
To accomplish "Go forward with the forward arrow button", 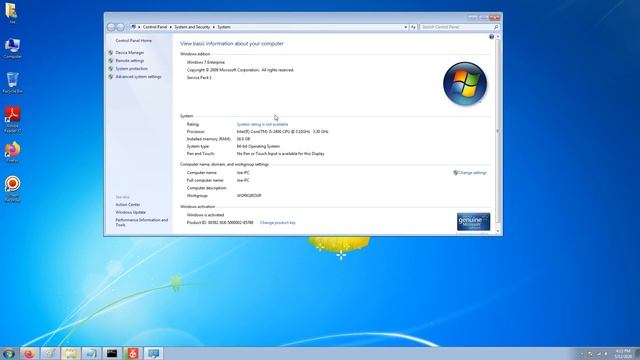I will (x=120, y=27).
